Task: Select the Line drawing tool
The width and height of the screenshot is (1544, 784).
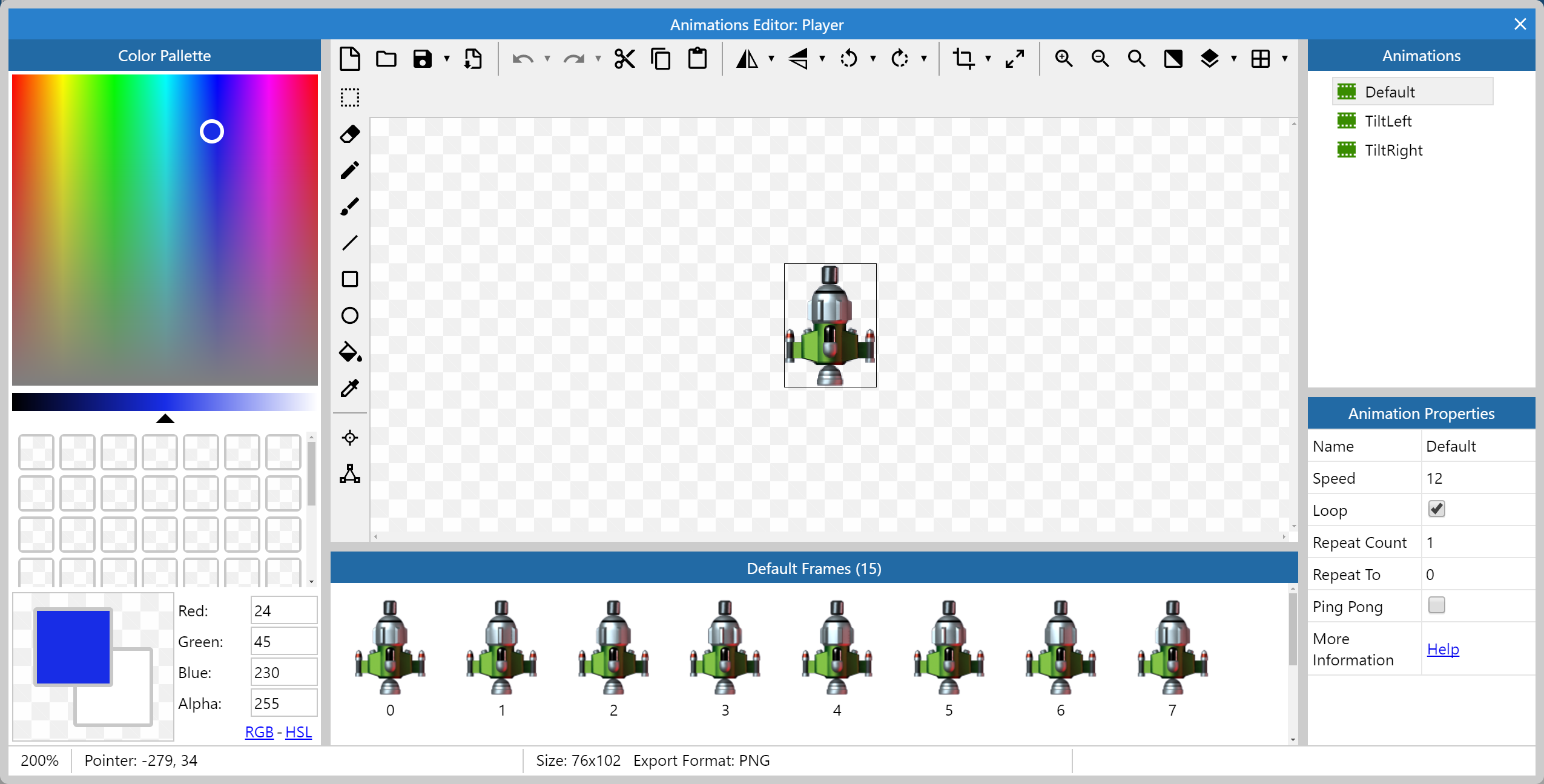Action: click(349, 243)
